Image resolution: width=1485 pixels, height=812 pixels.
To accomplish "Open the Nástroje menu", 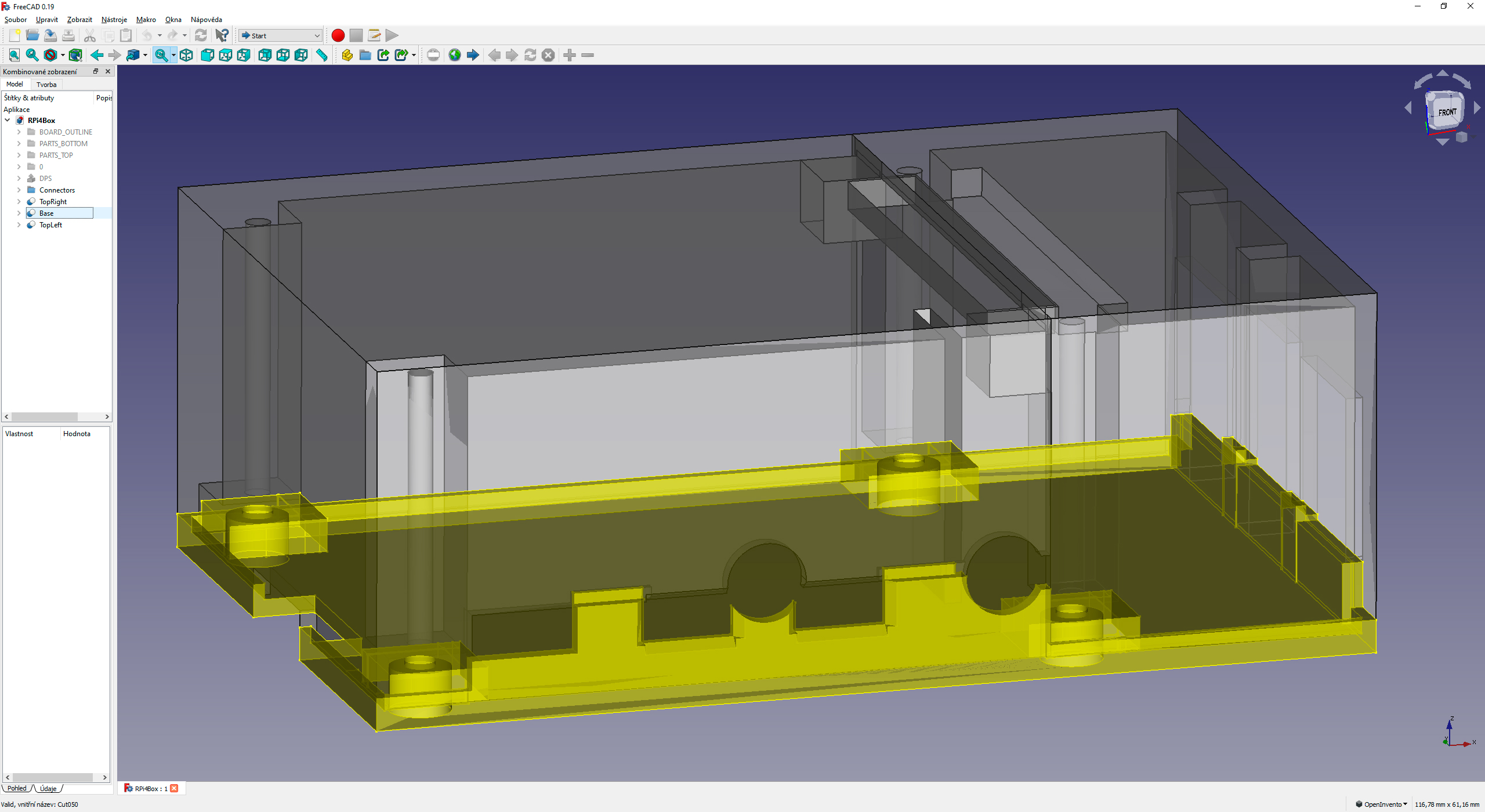I will click(114, 20).
